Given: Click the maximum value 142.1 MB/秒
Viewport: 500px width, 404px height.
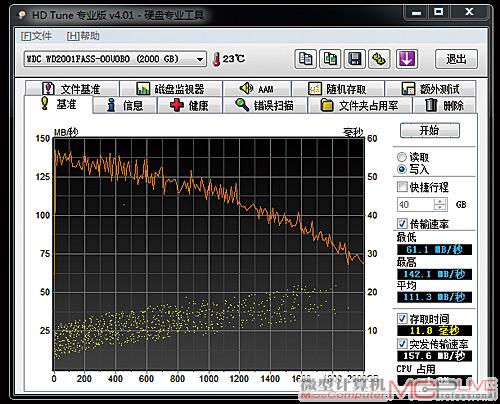Looking at the screenshot, I should (434, 274).
